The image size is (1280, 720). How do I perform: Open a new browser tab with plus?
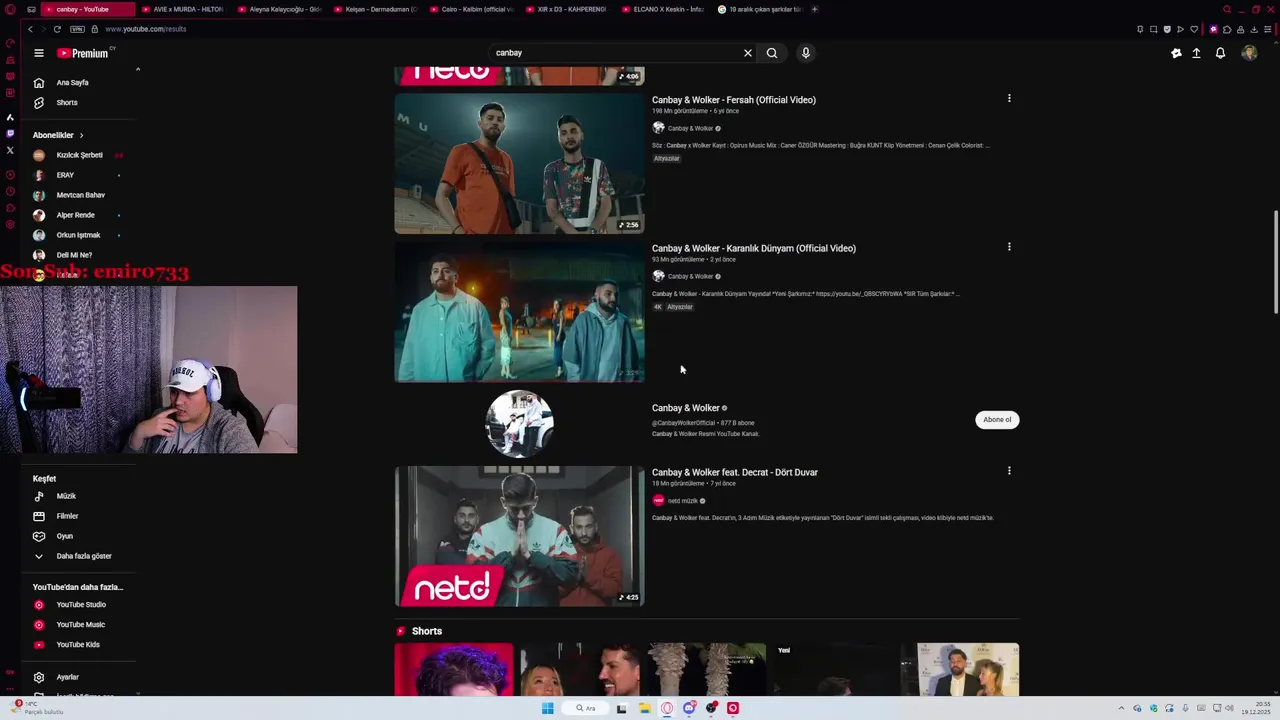pyautogui.click(x=814, y=9)
